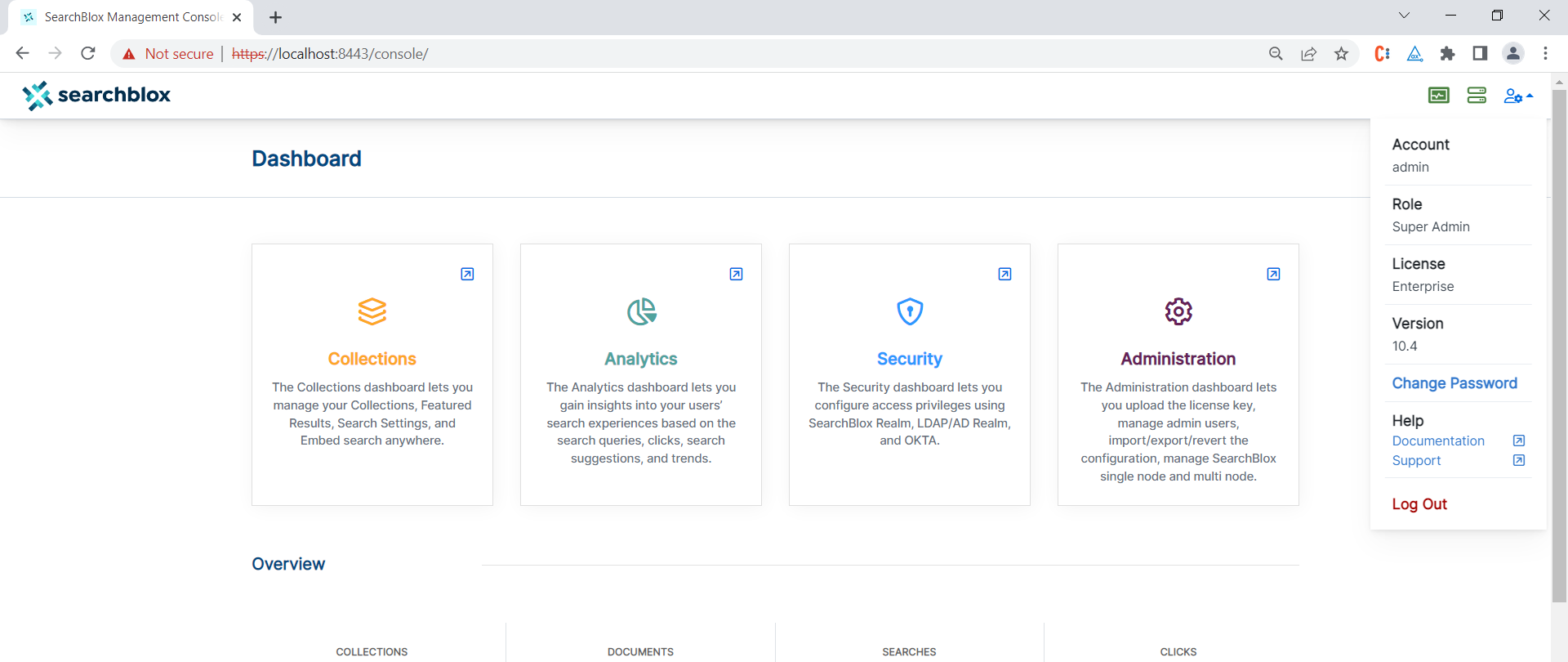
Task: Open the Security dashboard title
Action: 910,359
